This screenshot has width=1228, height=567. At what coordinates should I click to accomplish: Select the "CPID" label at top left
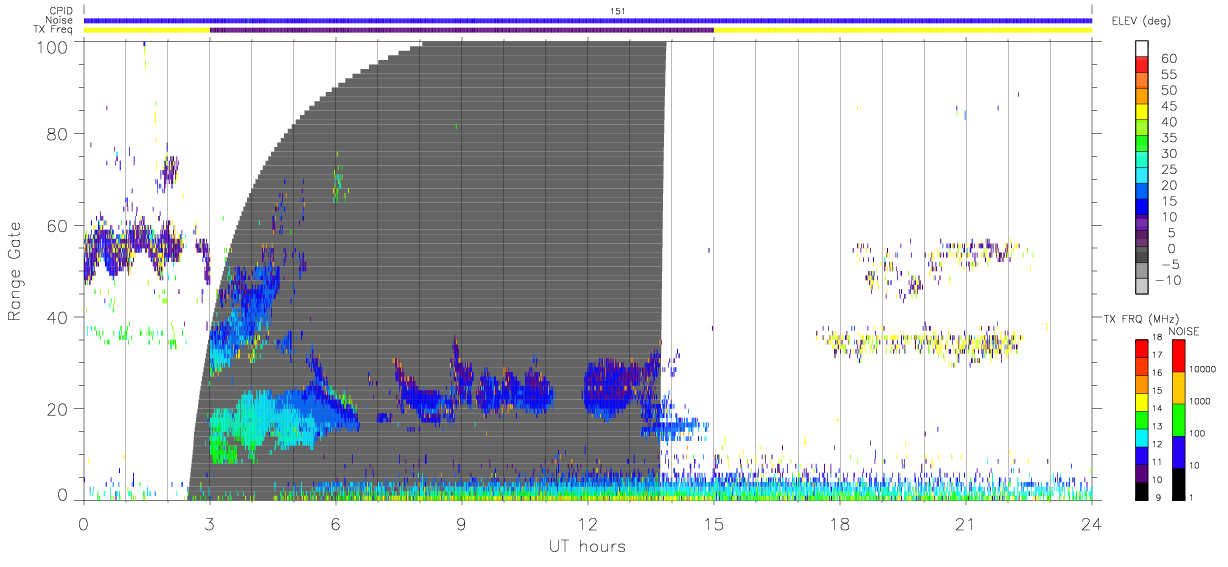[61, 11]
